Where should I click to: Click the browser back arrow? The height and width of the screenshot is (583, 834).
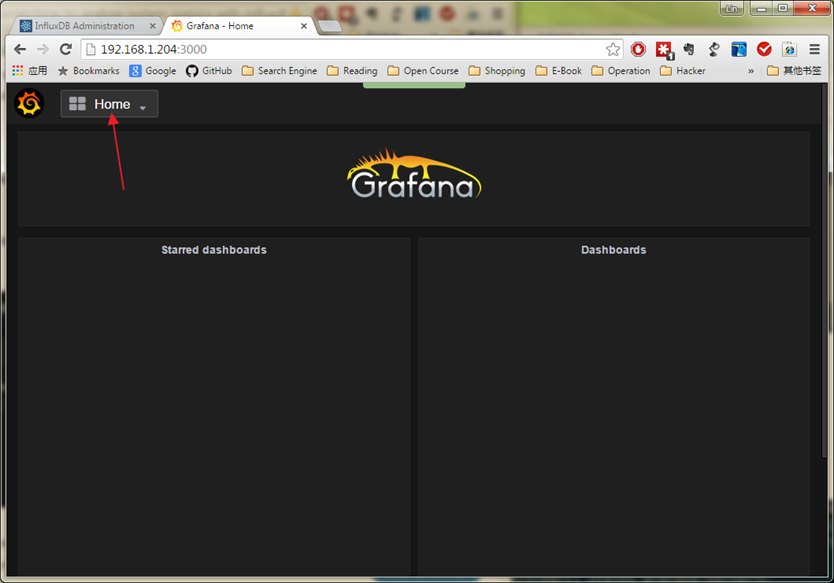(x=20, y=49)
